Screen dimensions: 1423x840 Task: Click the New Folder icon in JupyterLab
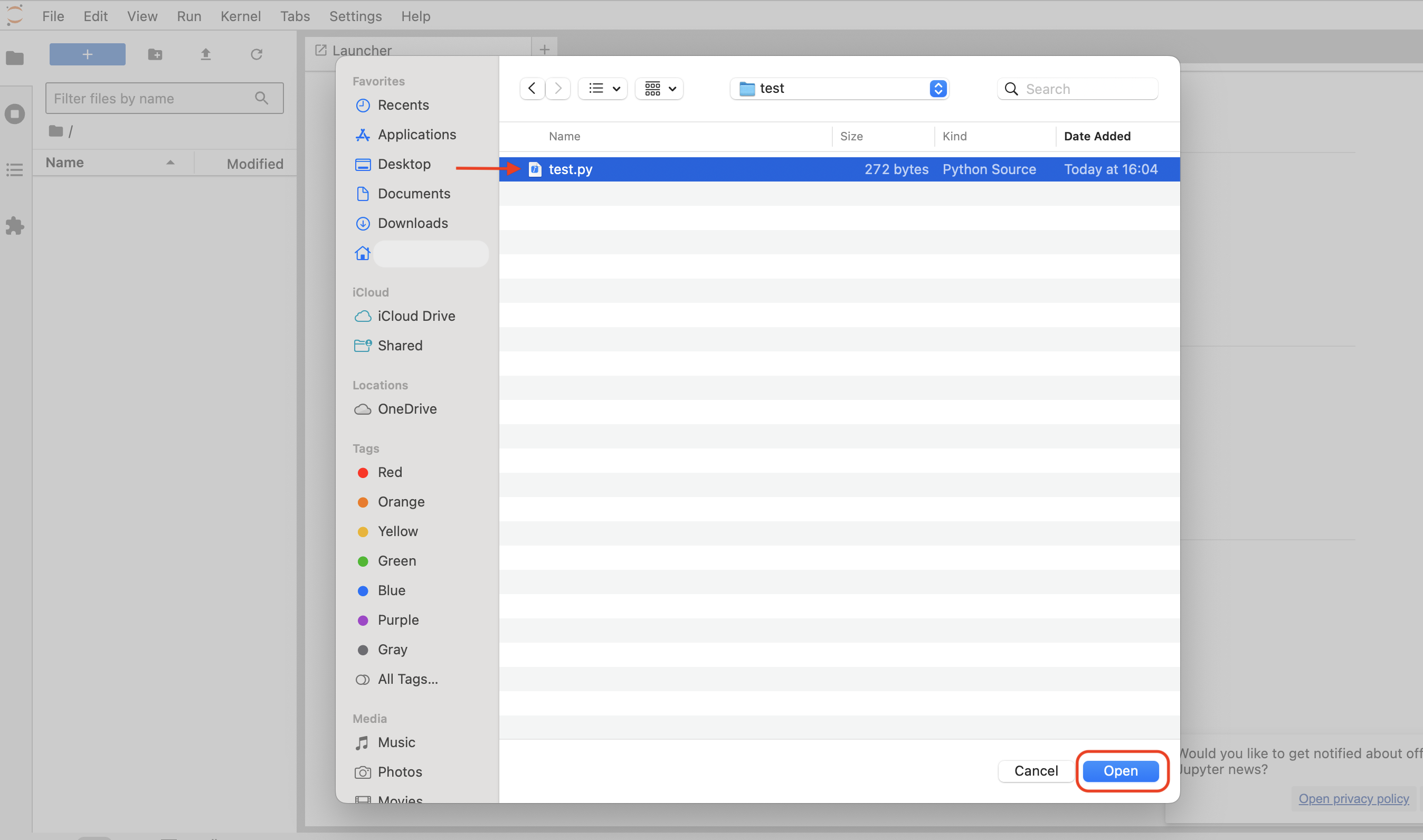[155, 54]
